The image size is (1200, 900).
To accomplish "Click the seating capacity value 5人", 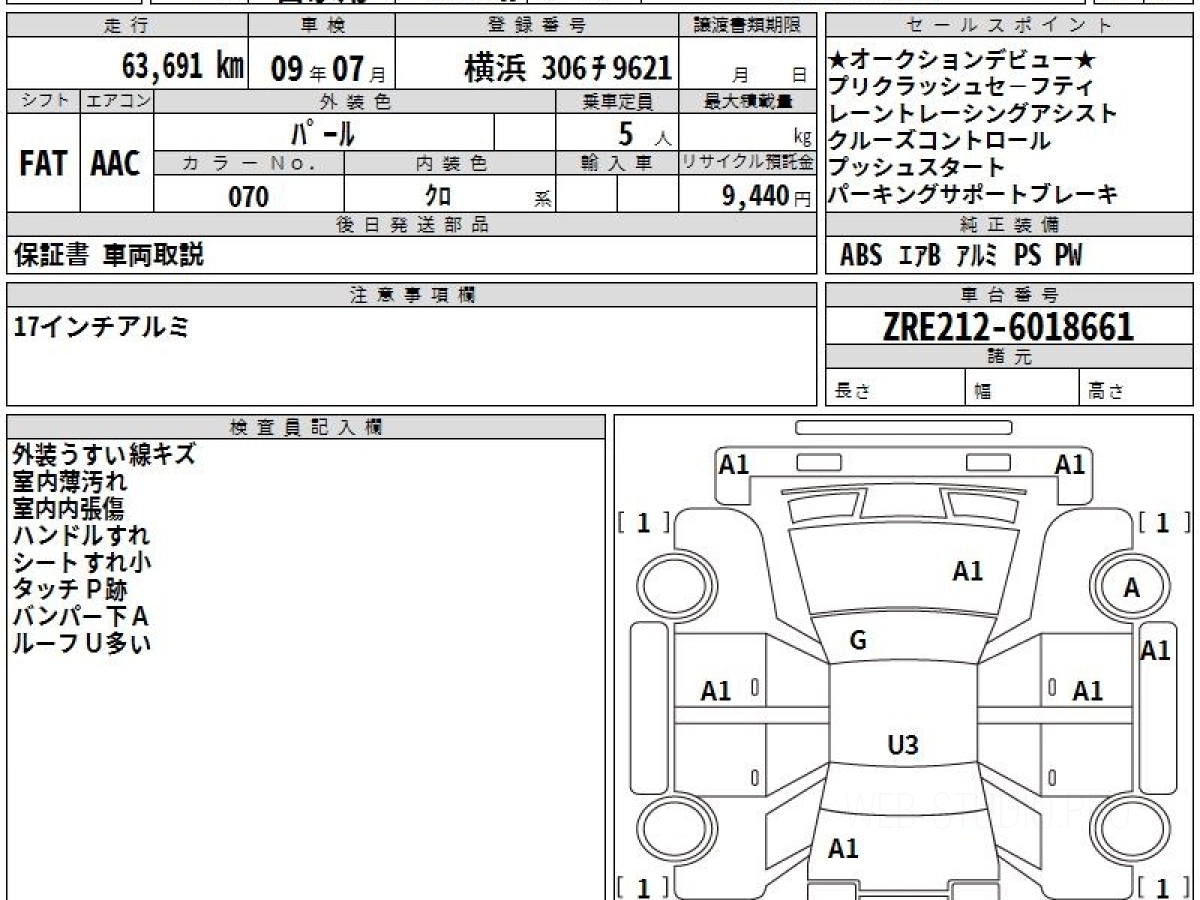I will pos(643,133).
